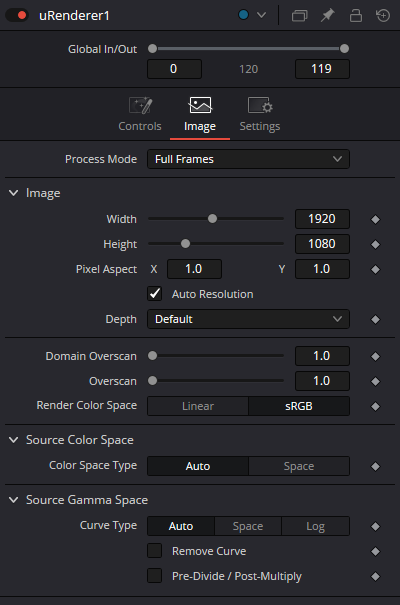Pin the uRenderer1 inspector
The image size is (400, 605).
[327, 15]
